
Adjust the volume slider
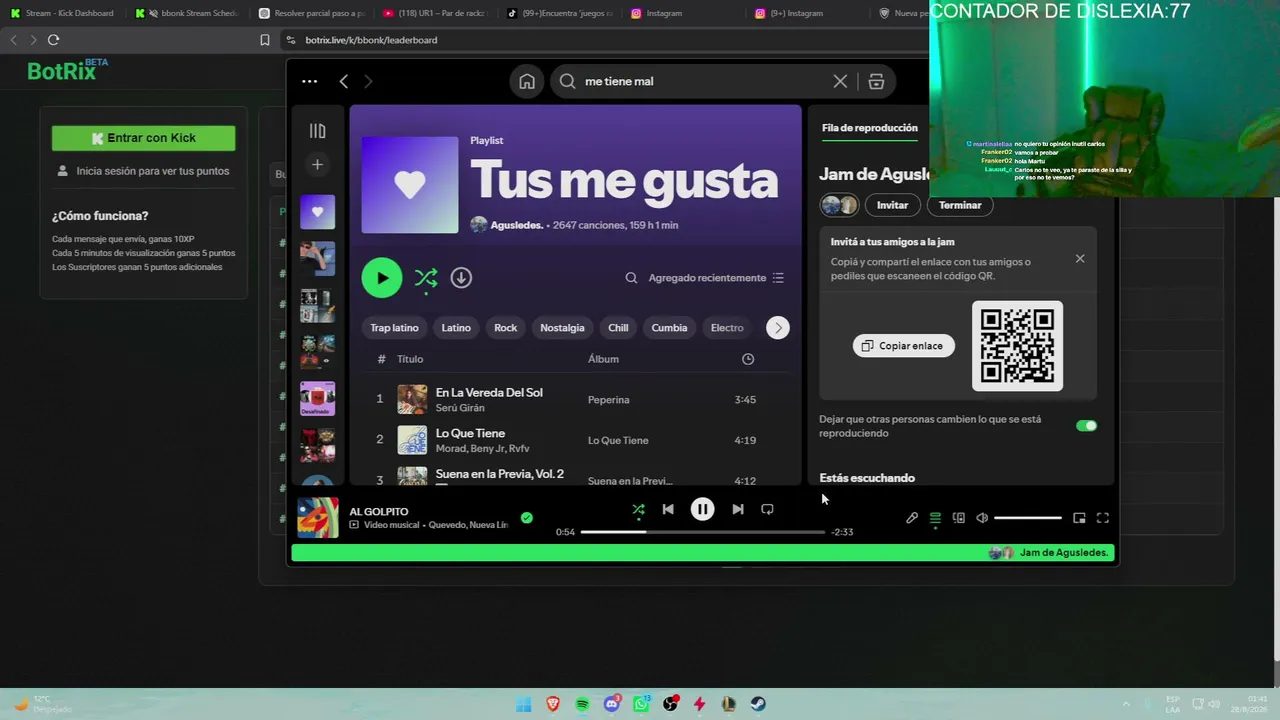point(1028,518)
